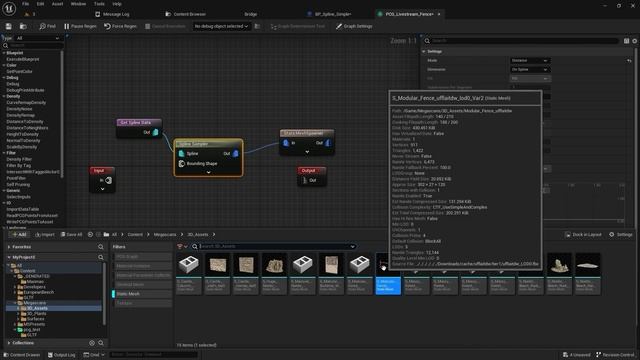This screenshot has width=640, height=360.
Task: Switch to the Content Browser tab
Action: (x=186, y=14)
